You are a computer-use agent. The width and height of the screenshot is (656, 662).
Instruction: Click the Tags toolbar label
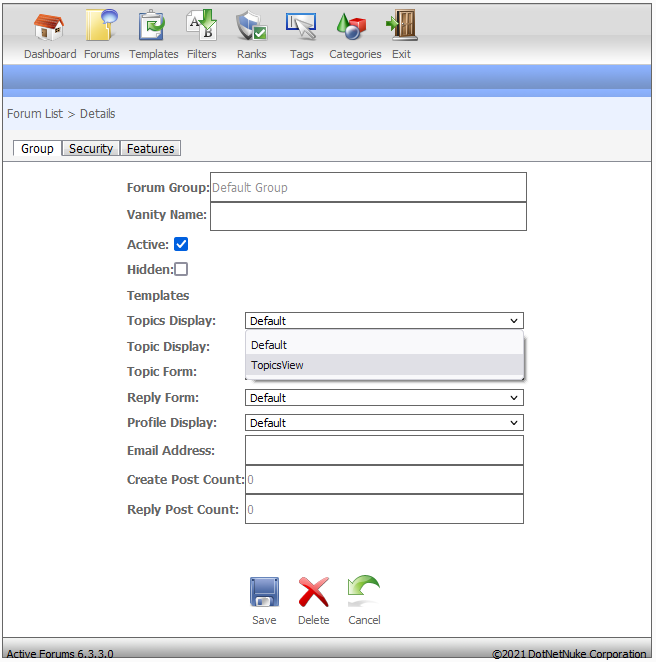tap(301, 54)
